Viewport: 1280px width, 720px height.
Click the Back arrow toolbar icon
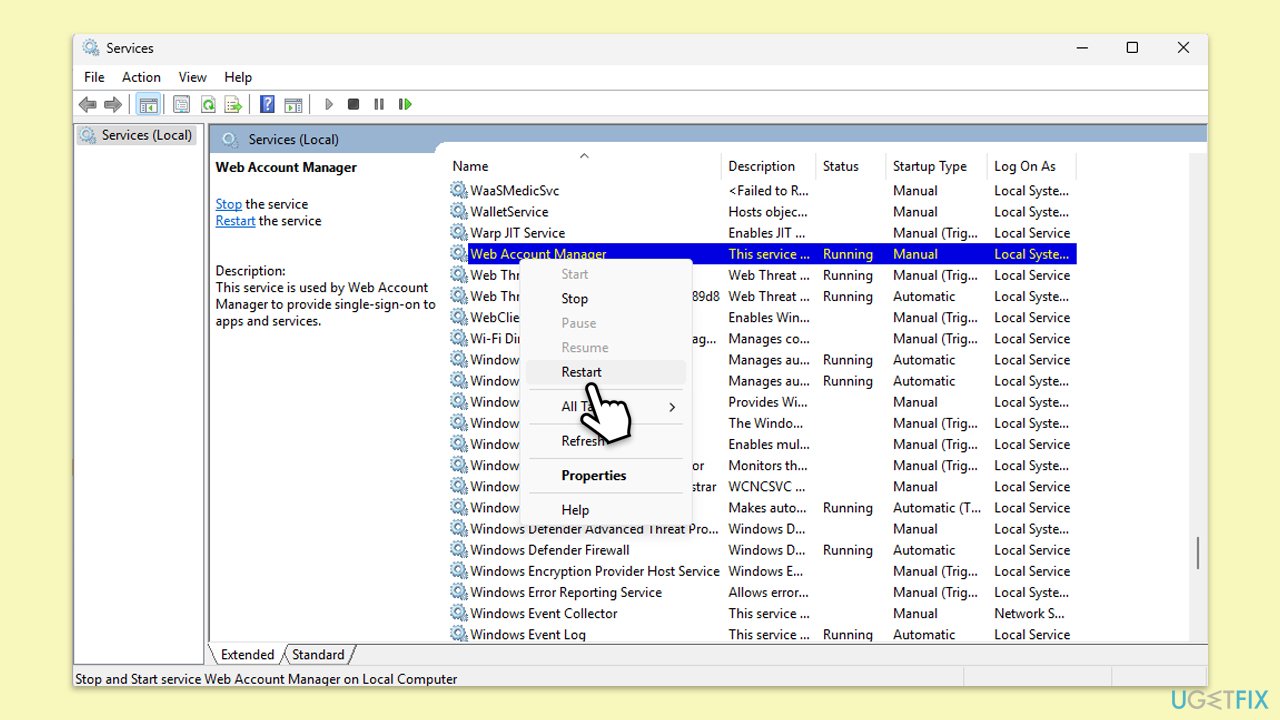point(88,104)
